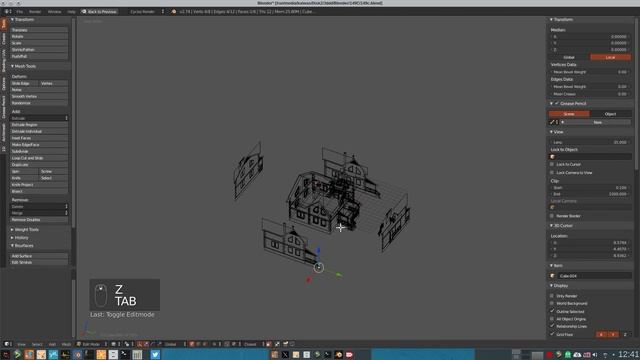Collapse Mesh Tools panel
Screen dimensions: 640x360
click(23, 66)
